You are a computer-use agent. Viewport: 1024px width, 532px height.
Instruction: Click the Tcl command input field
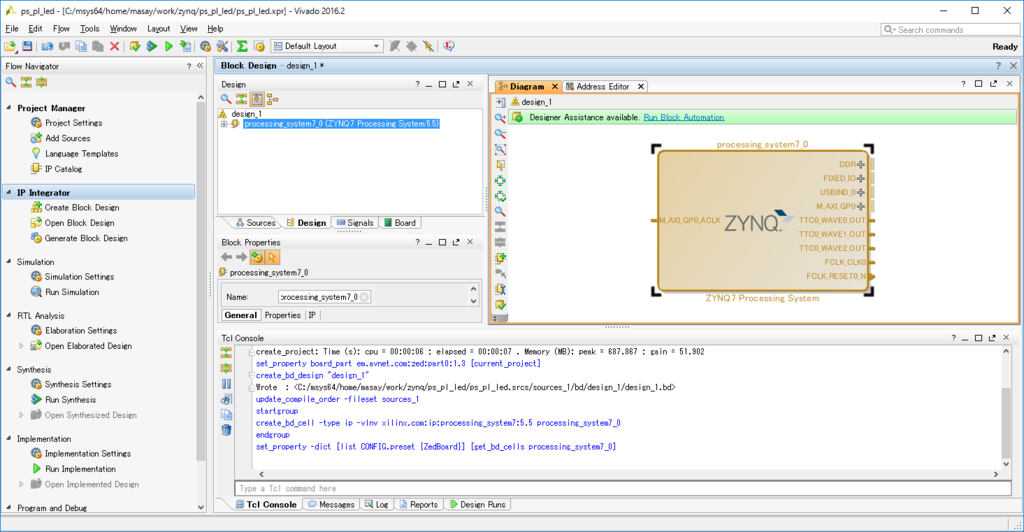(x=622, y=488)
